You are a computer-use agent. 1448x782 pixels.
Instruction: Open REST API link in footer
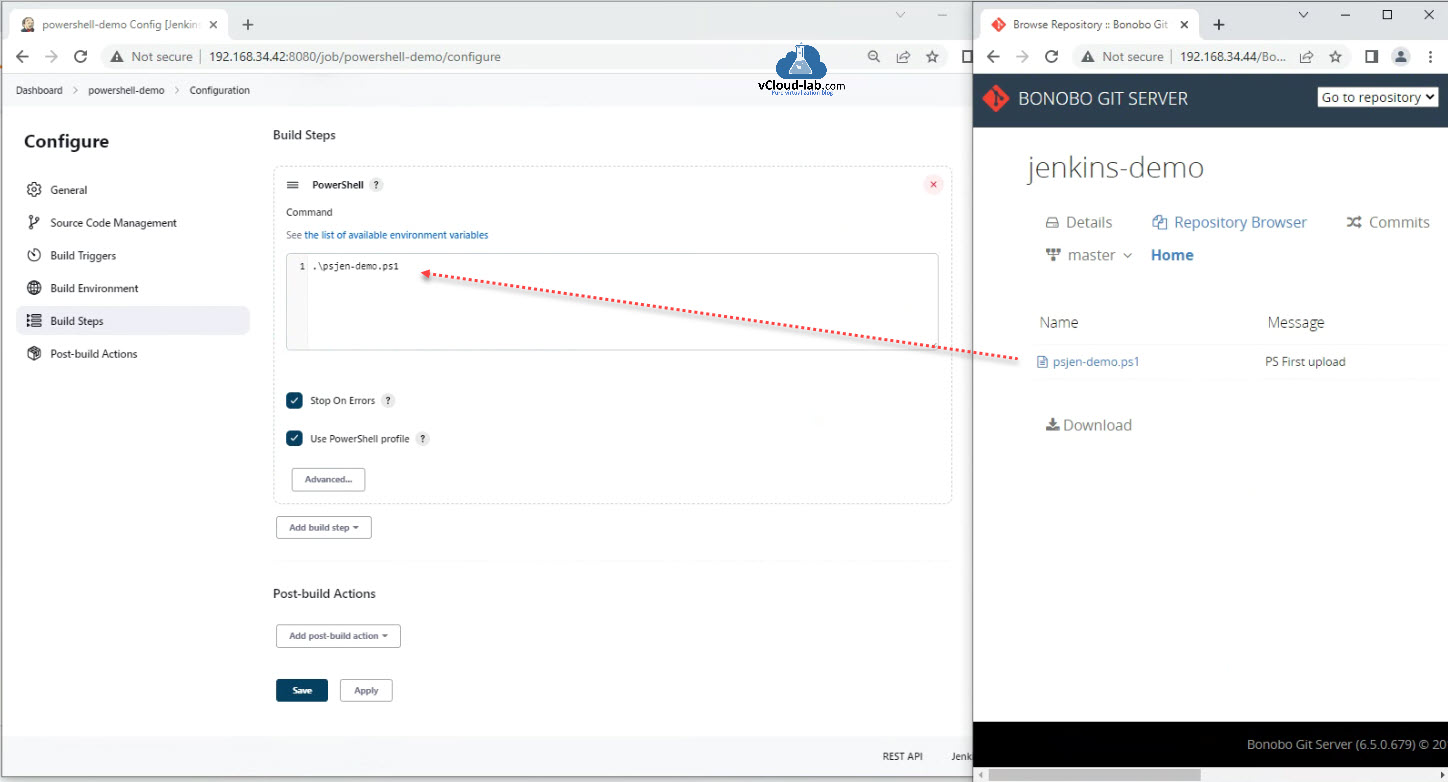[902, 756]
